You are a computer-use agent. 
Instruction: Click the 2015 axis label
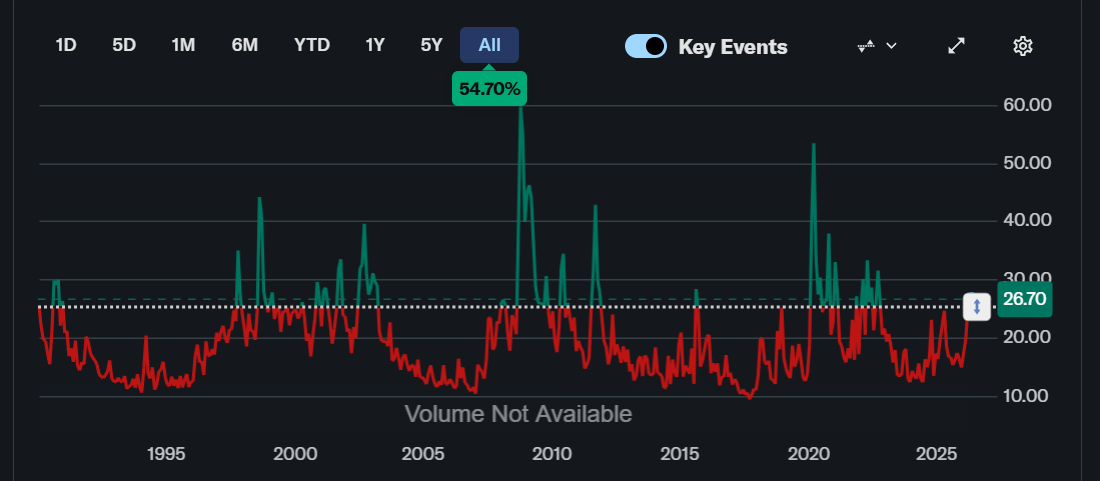pos(681,454)
